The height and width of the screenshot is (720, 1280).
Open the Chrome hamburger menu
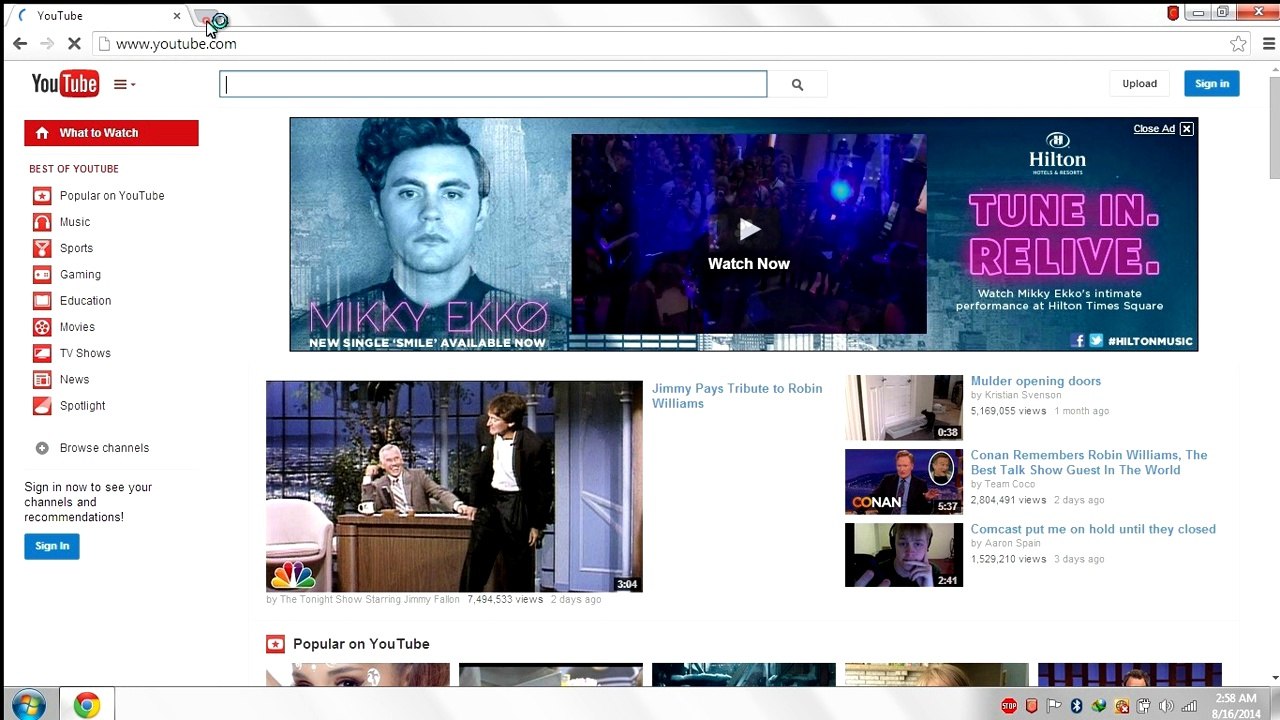point(1268,44)
